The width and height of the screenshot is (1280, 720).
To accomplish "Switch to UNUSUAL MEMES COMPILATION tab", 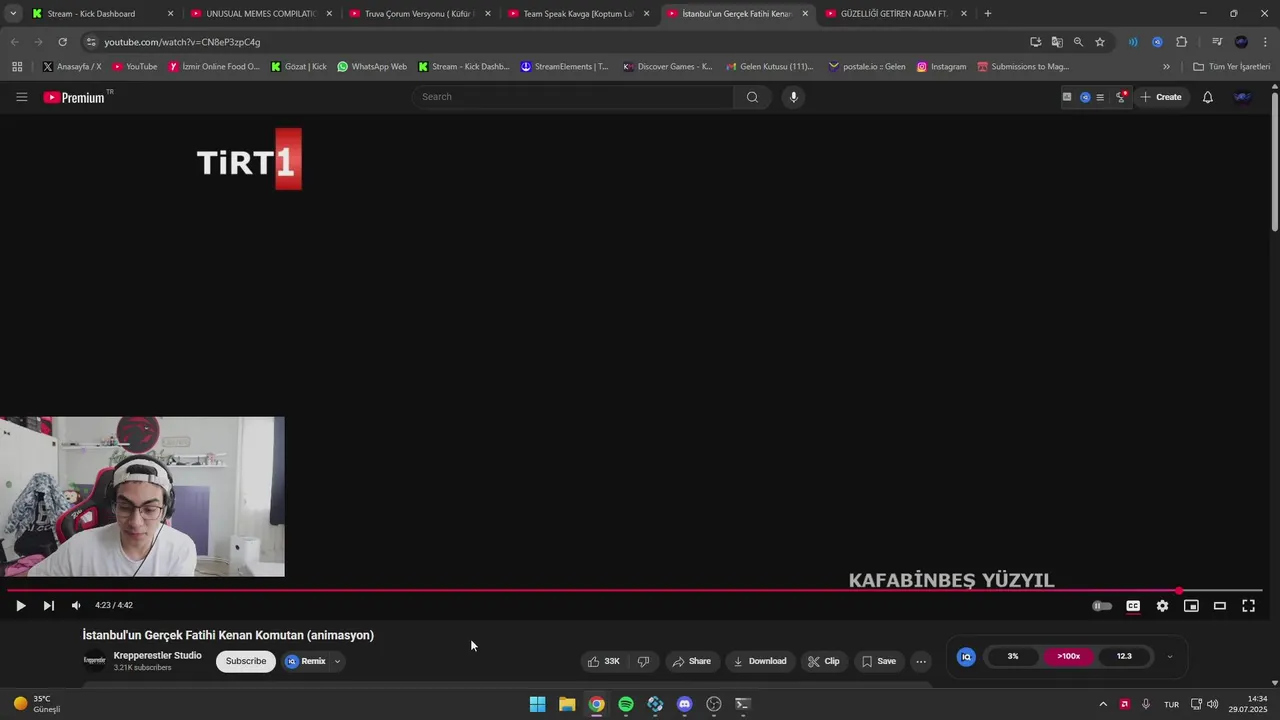I will tap(258, 14).
